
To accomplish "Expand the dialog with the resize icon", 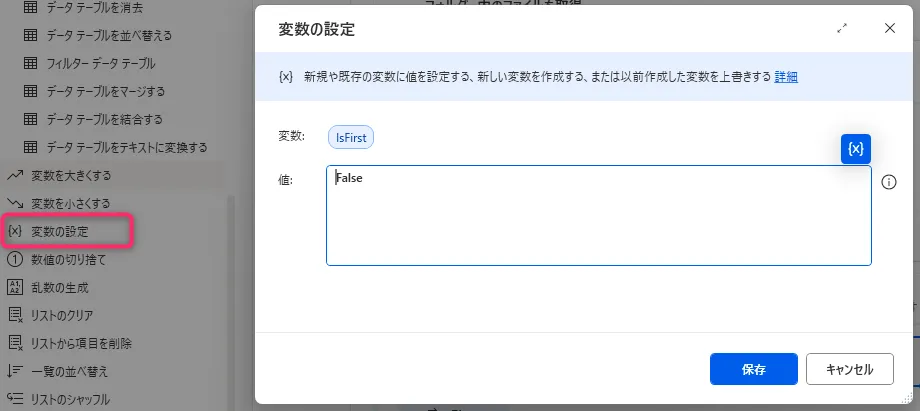I will tap(842, 29).
